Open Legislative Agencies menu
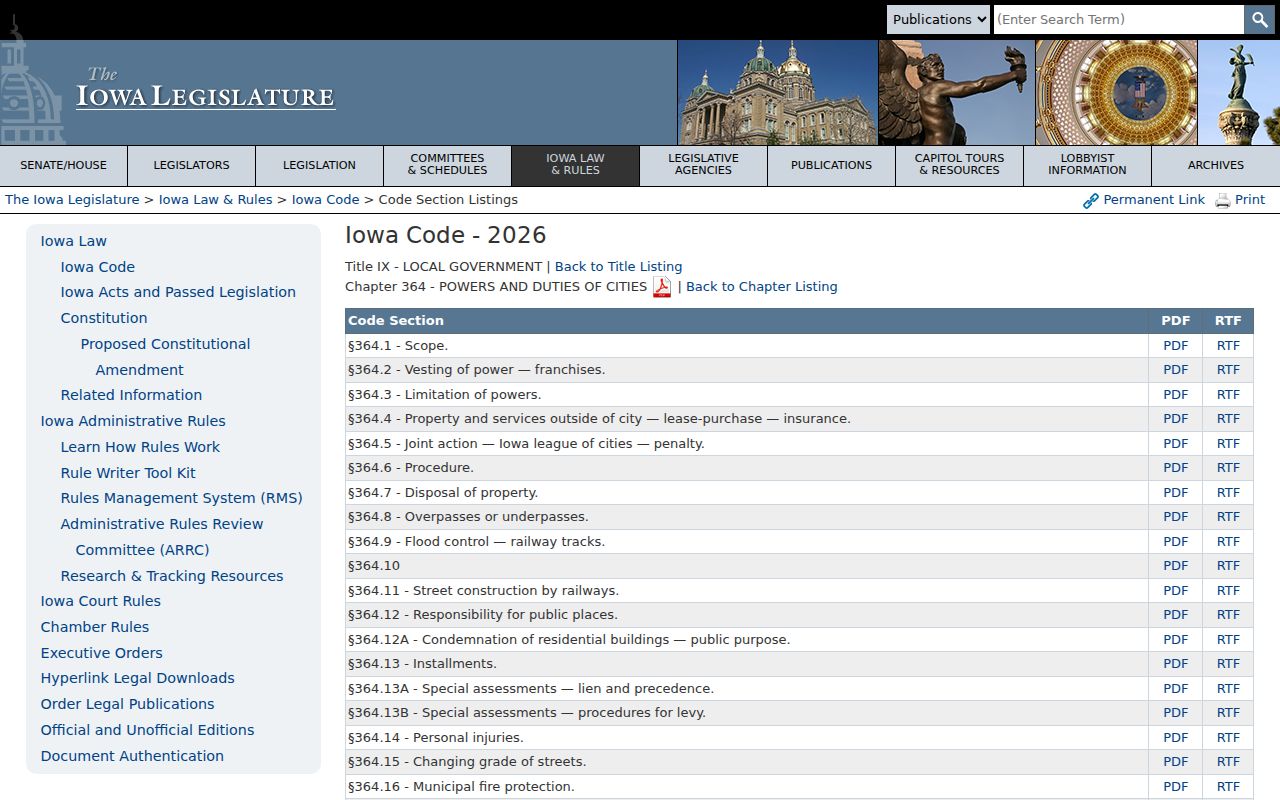 point(704,166)
